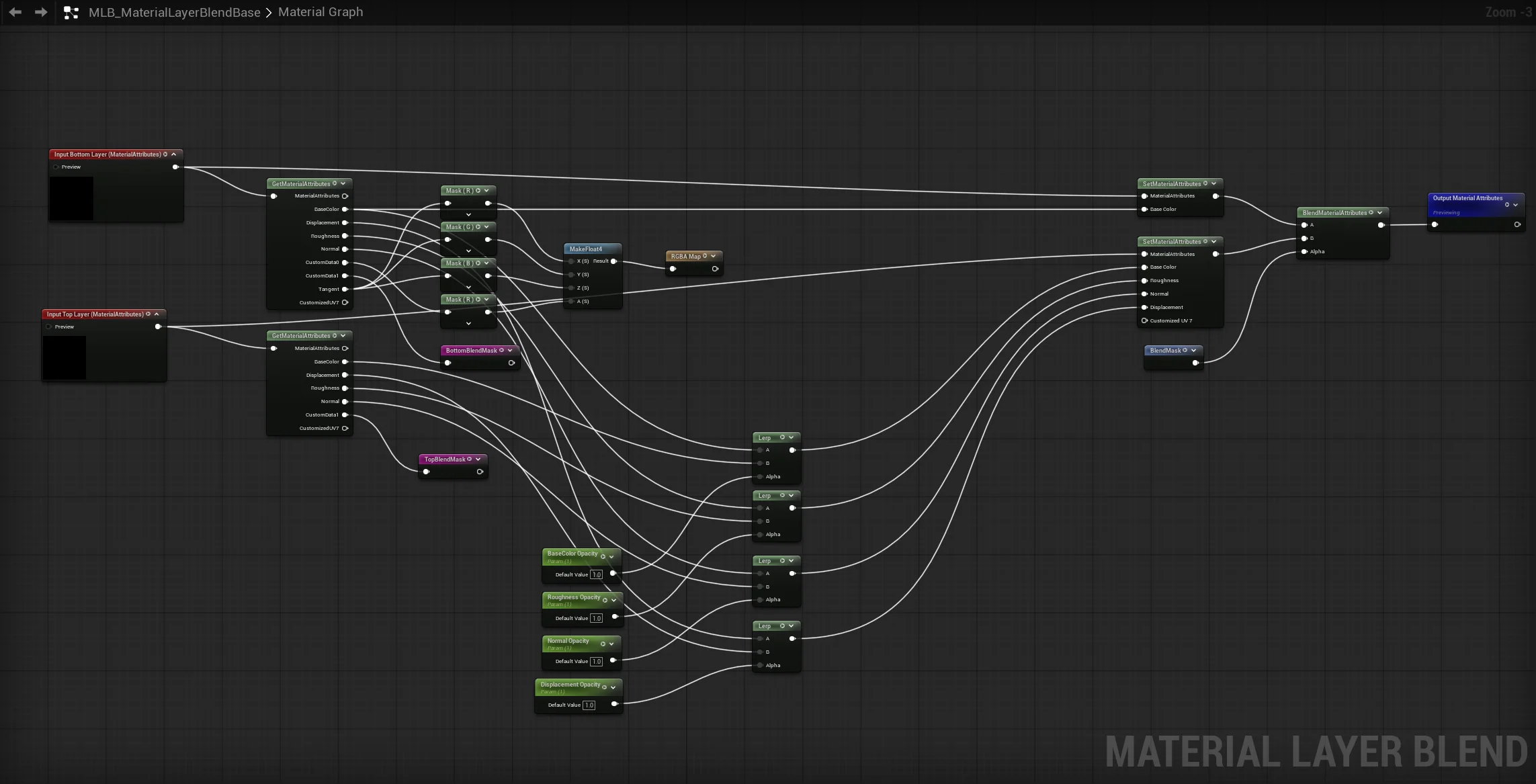Open the BottomBlendMask node chevron

[510, 351]
